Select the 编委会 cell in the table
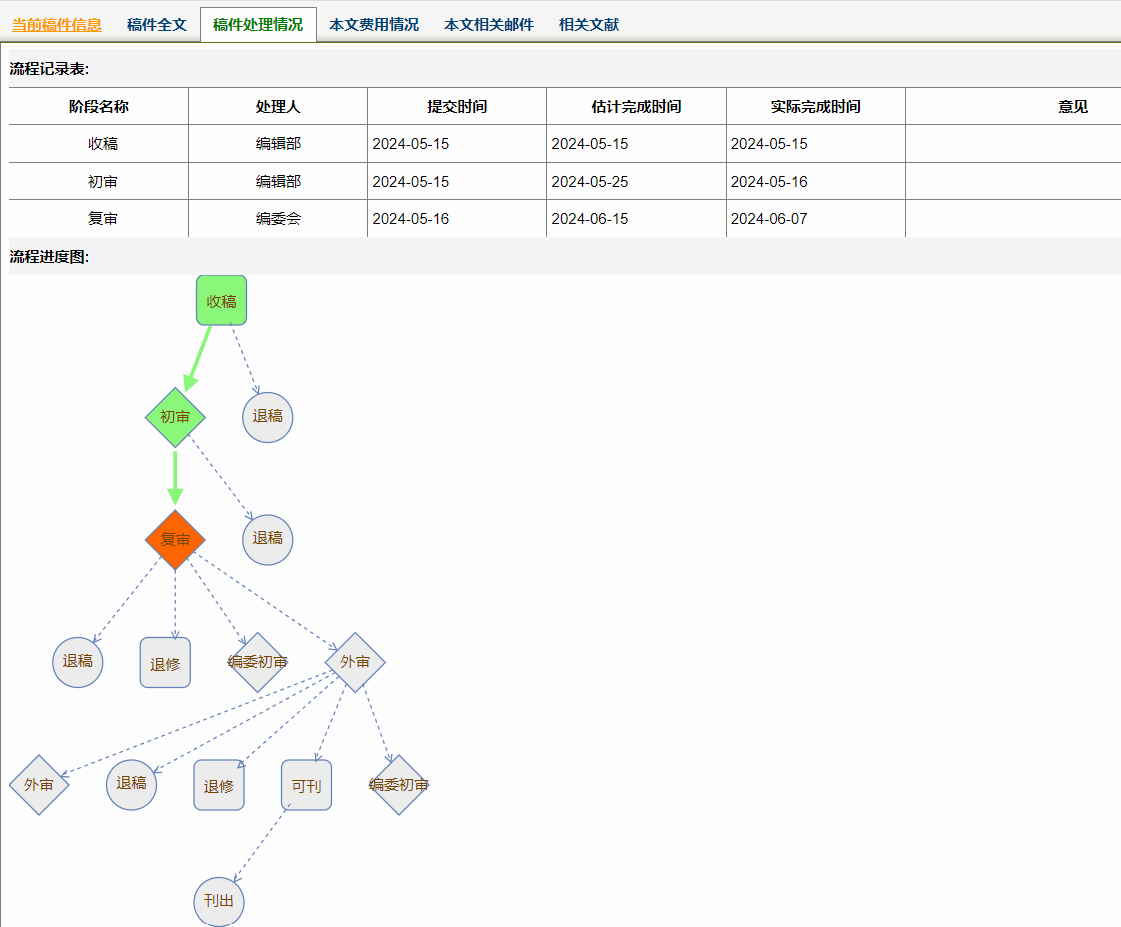Image resolution: width=1121 pixels, height=927 pixels. click(278, 219)
